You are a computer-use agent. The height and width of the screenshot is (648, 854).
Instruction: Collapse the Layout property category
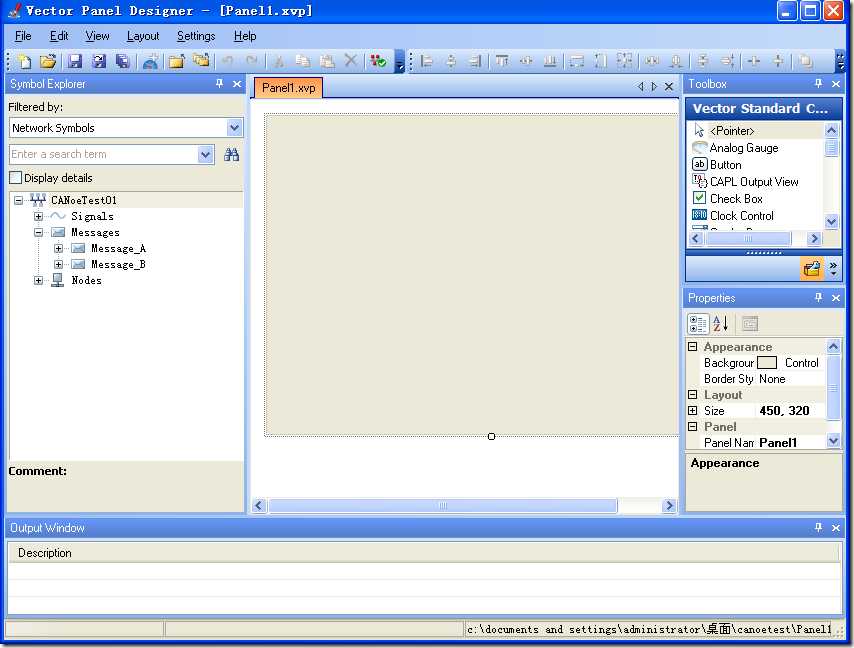[692, 395]
